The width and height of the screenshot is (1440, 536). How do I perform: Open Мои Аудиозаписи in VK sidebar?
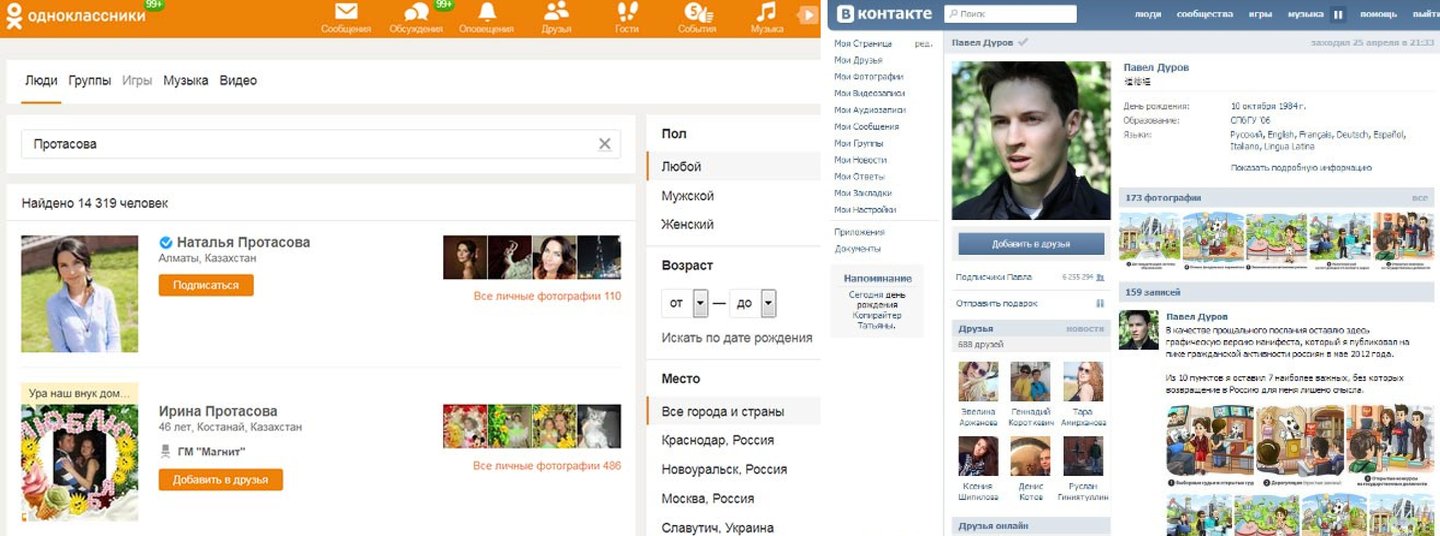point(870,110)
